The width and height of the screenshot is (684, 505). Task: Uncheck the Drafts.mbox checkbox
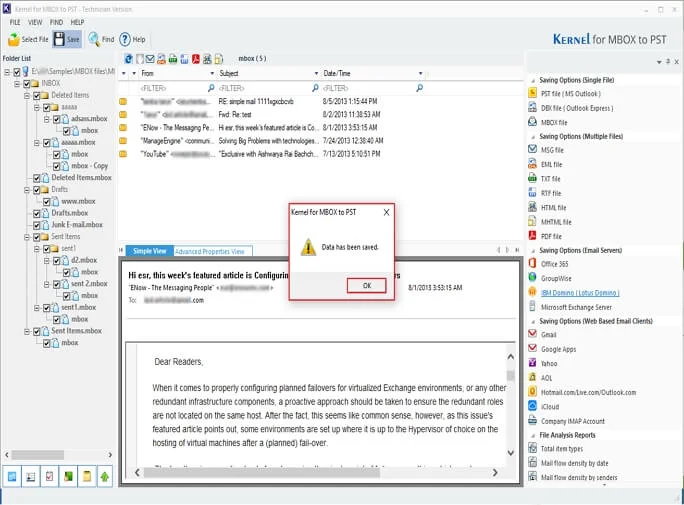tap(37, 214)
